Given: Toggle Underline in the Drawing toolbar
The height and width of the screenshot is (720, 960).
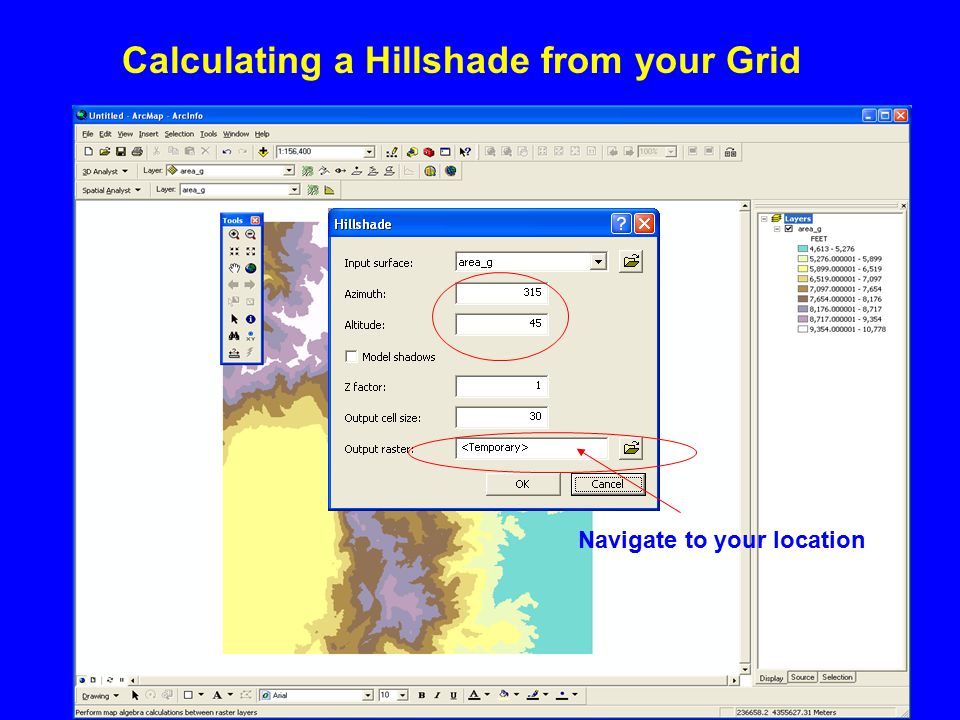Looking at the screenshot, I should (x=454, y=695).
